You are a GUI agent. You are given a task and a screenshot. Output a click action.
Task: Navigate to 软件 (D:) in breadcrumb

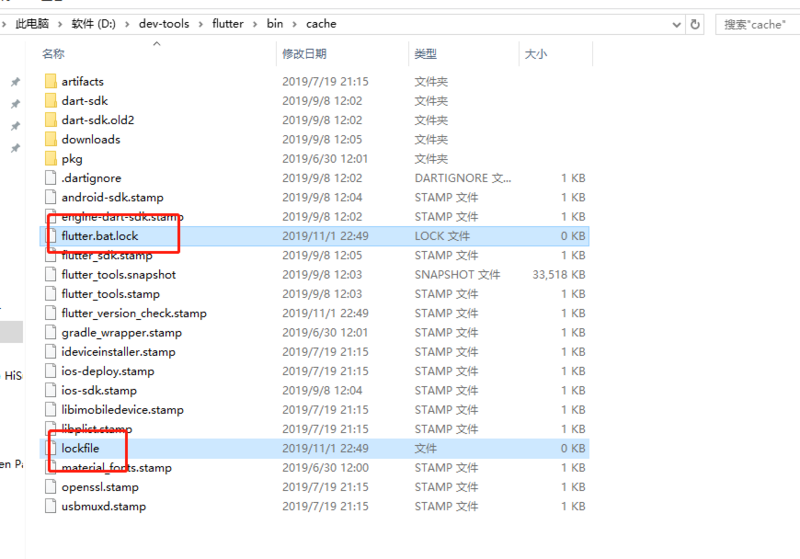93,23
